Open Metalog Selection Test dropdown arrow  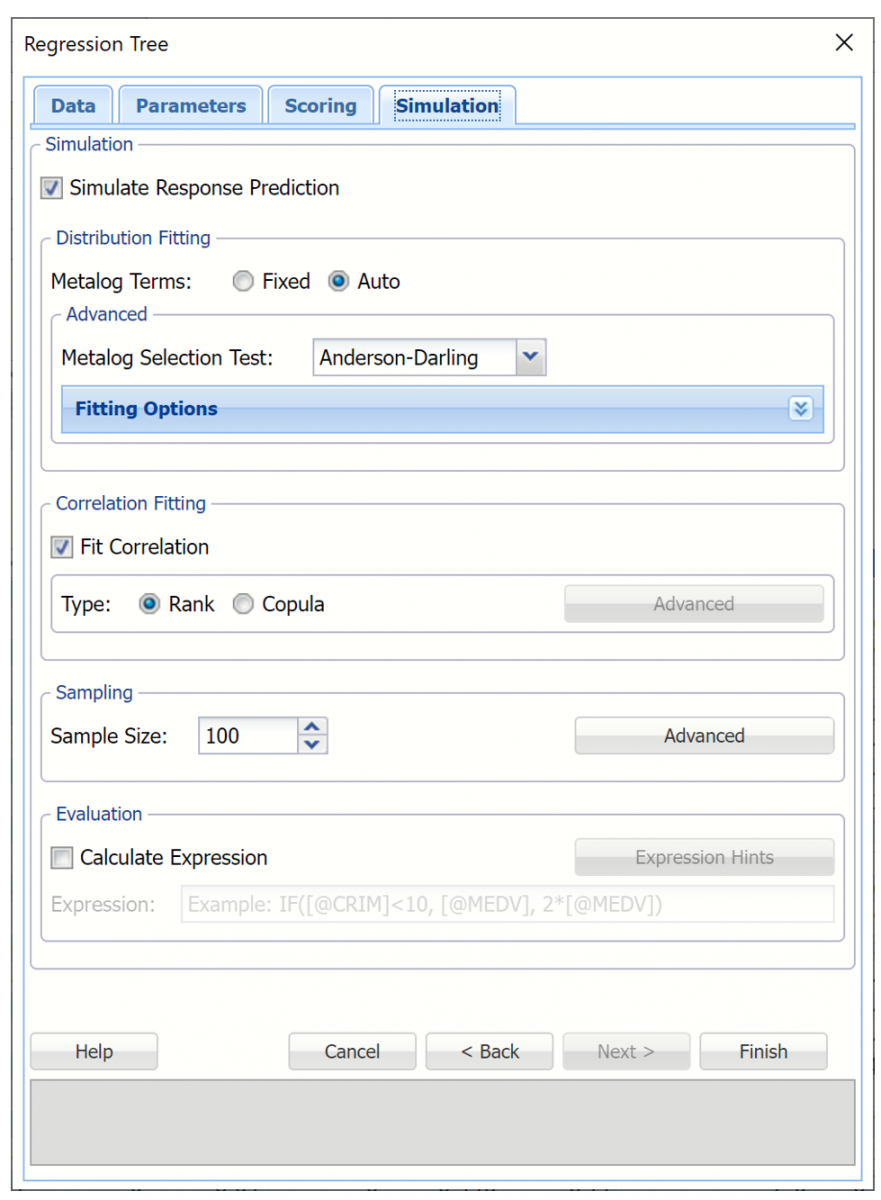(x=531, y=357)
